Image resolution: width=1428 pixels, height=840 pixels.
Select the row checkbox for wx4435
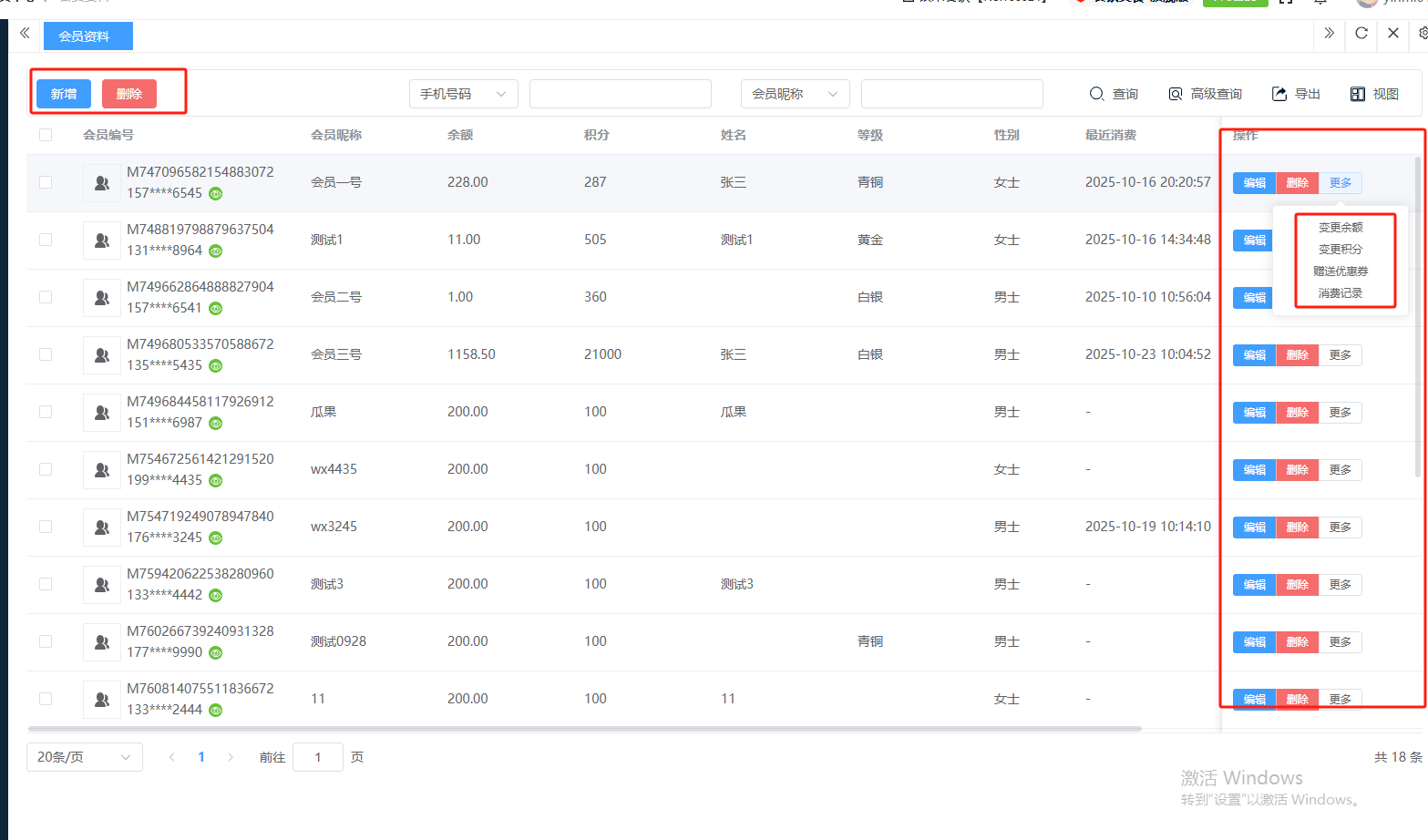46,469
